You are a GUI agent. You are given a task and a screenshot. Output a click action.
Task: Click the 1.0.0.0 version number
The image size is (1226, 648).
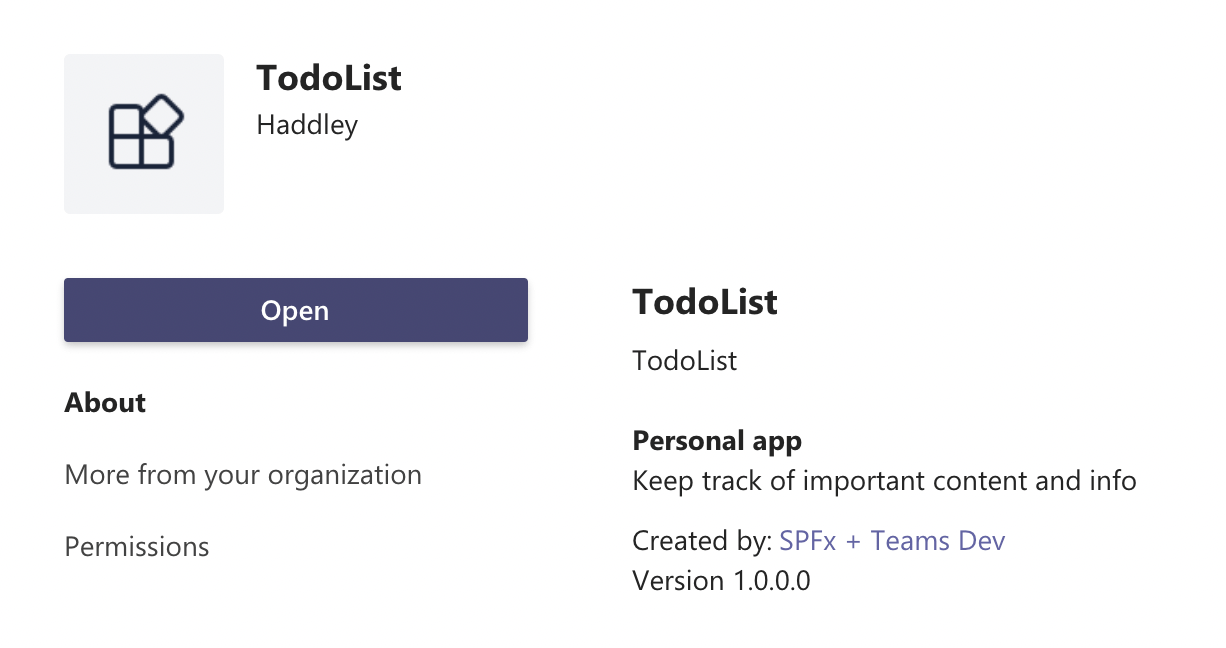coord(771,580)
